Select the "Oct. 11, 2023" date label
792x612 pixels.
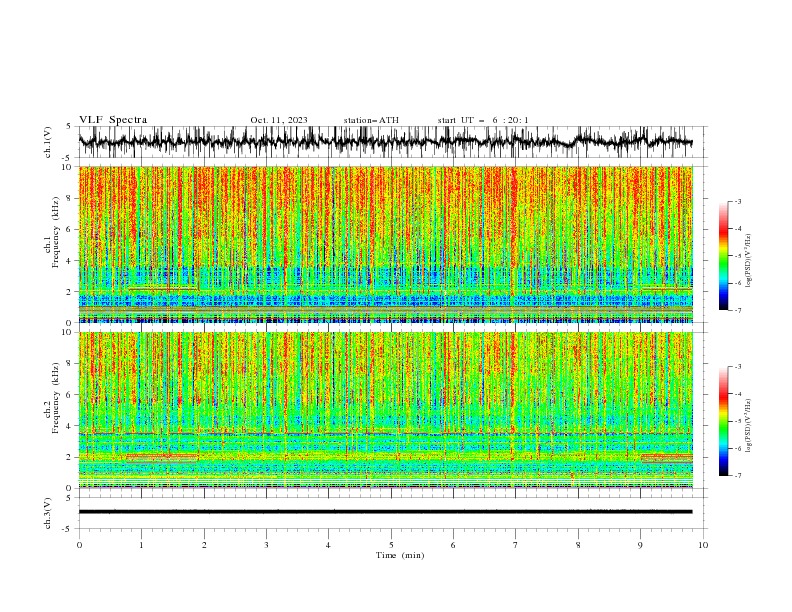click(279, 120)
